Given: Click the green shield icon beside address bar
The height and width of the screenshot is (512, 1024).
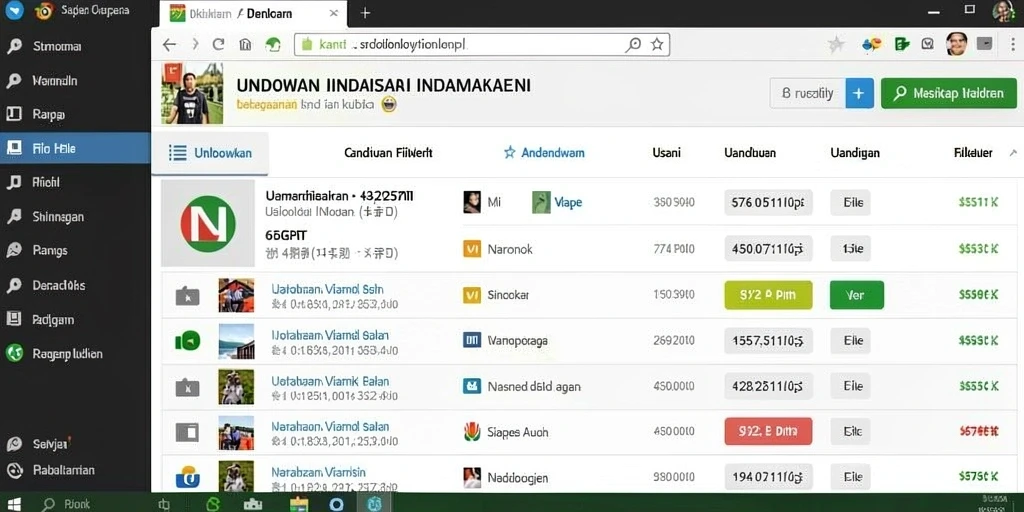Looking at the screenshot, I should pyautogui.click(x=273, y=44).
